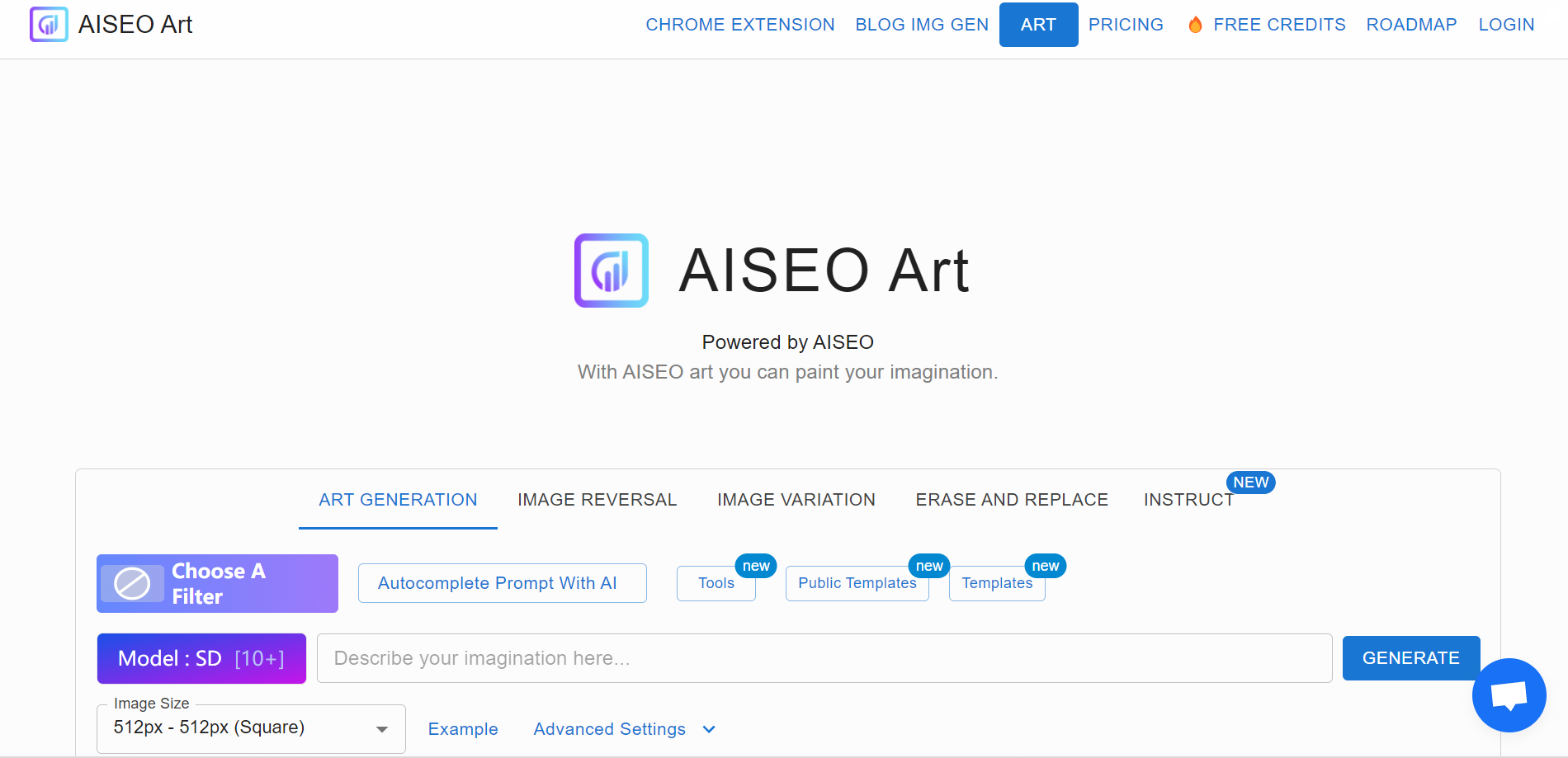Open Blog Img Gen from navigation

tap(922, 25)
